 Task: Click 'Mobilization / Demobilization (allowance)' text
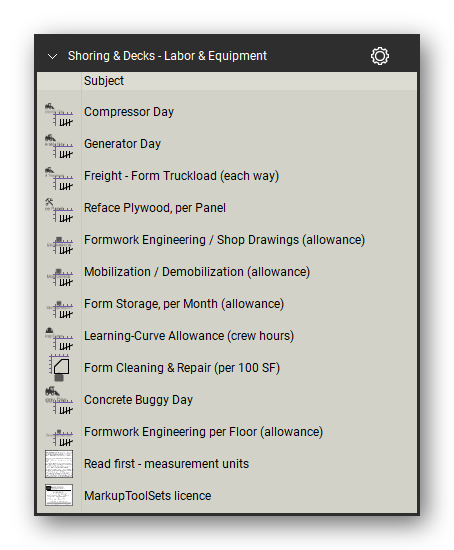click(197, 272)
